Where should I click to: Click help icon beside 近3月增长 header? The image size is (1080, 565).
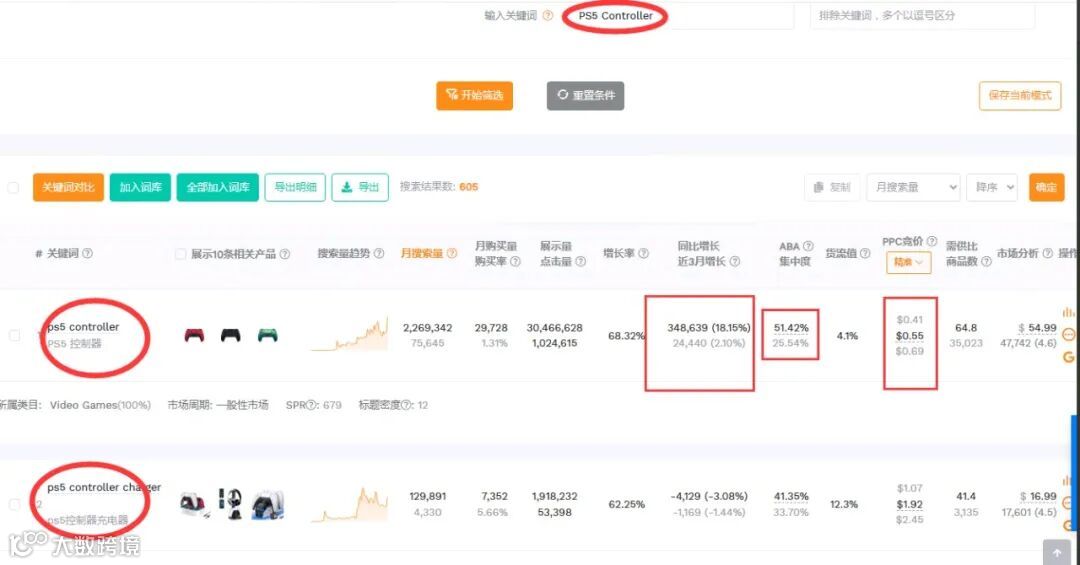(x=735, y=261)
